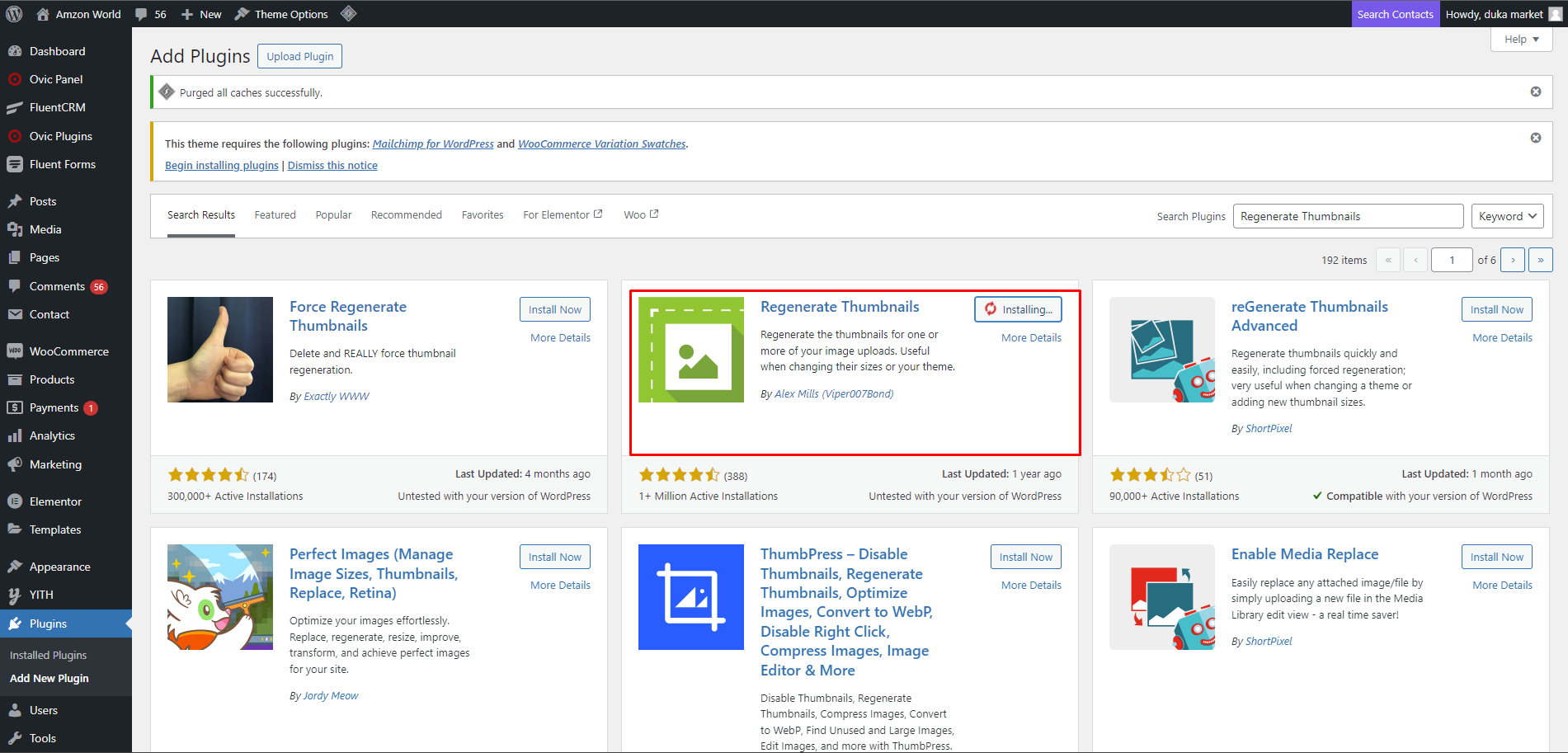Click Search Contacts button
This screenshot has height=753, width=1568.
click(x=1396, y=14)
